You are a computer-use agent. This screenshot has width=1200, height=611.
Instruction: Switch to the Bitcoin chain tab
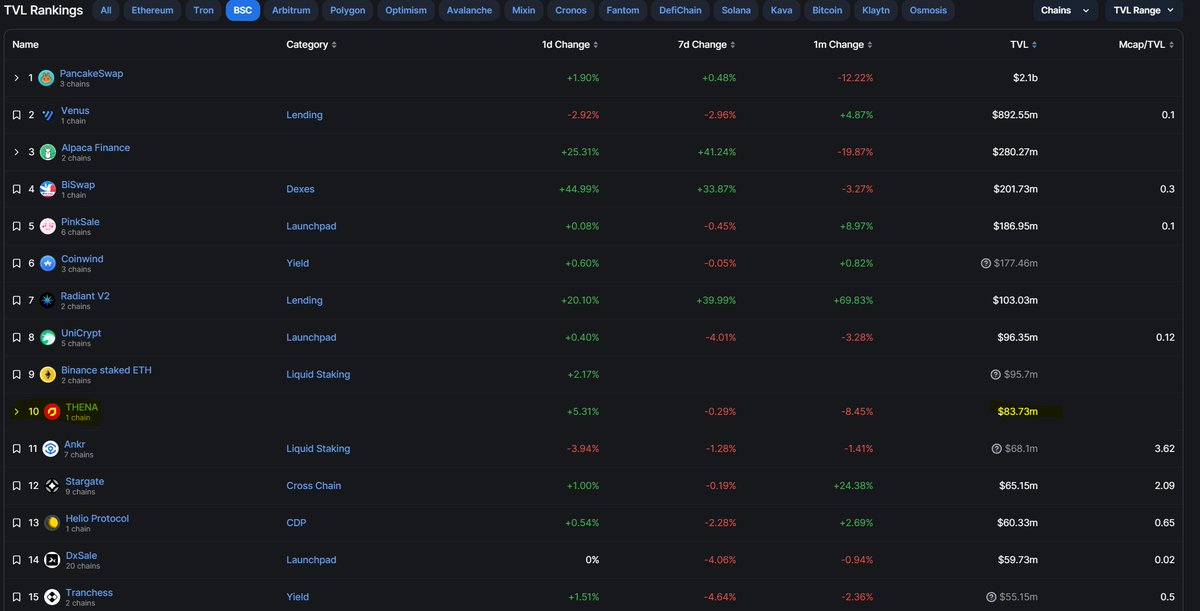pyautogui.click(x=827, y=11)
